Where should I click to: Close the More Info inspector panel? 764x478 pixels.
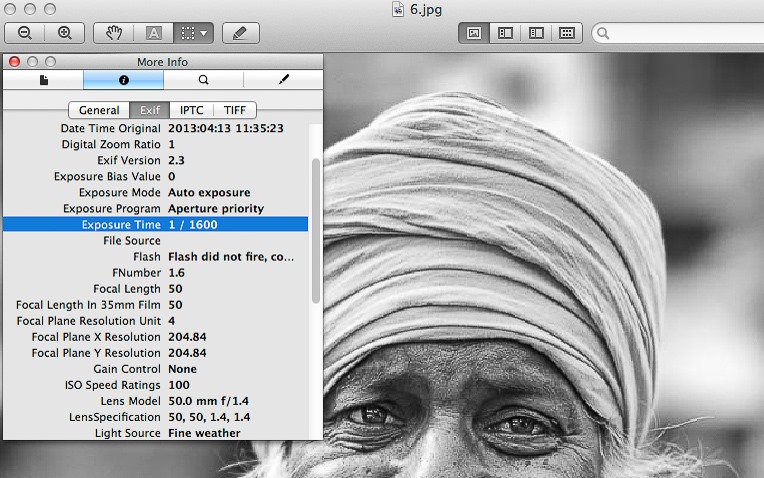coord(15,62)
